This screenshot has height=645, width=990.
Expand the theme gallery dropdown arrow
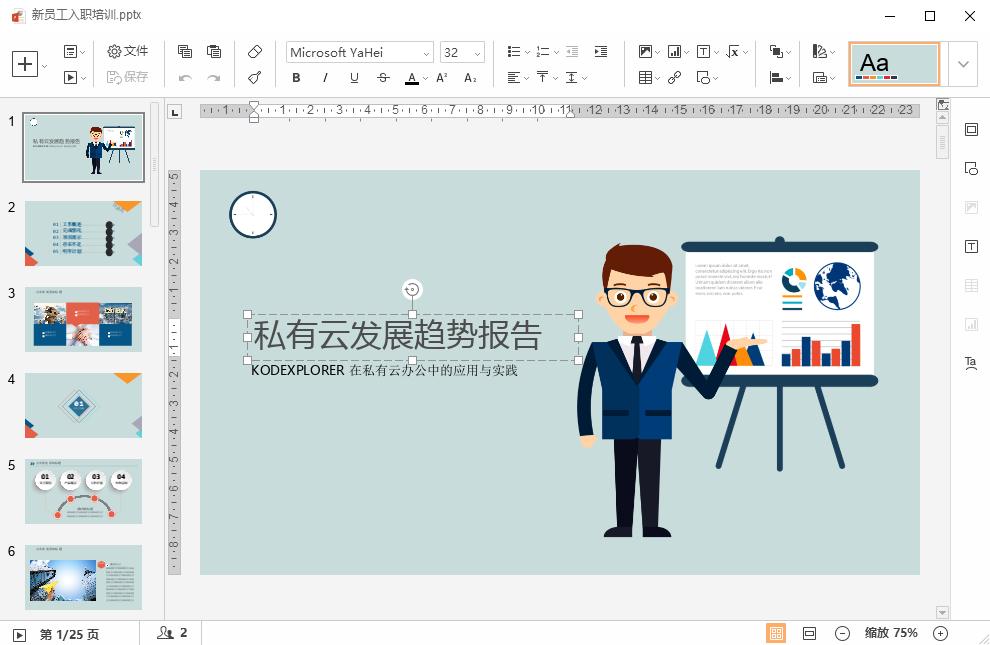click(x=963, y=64)
